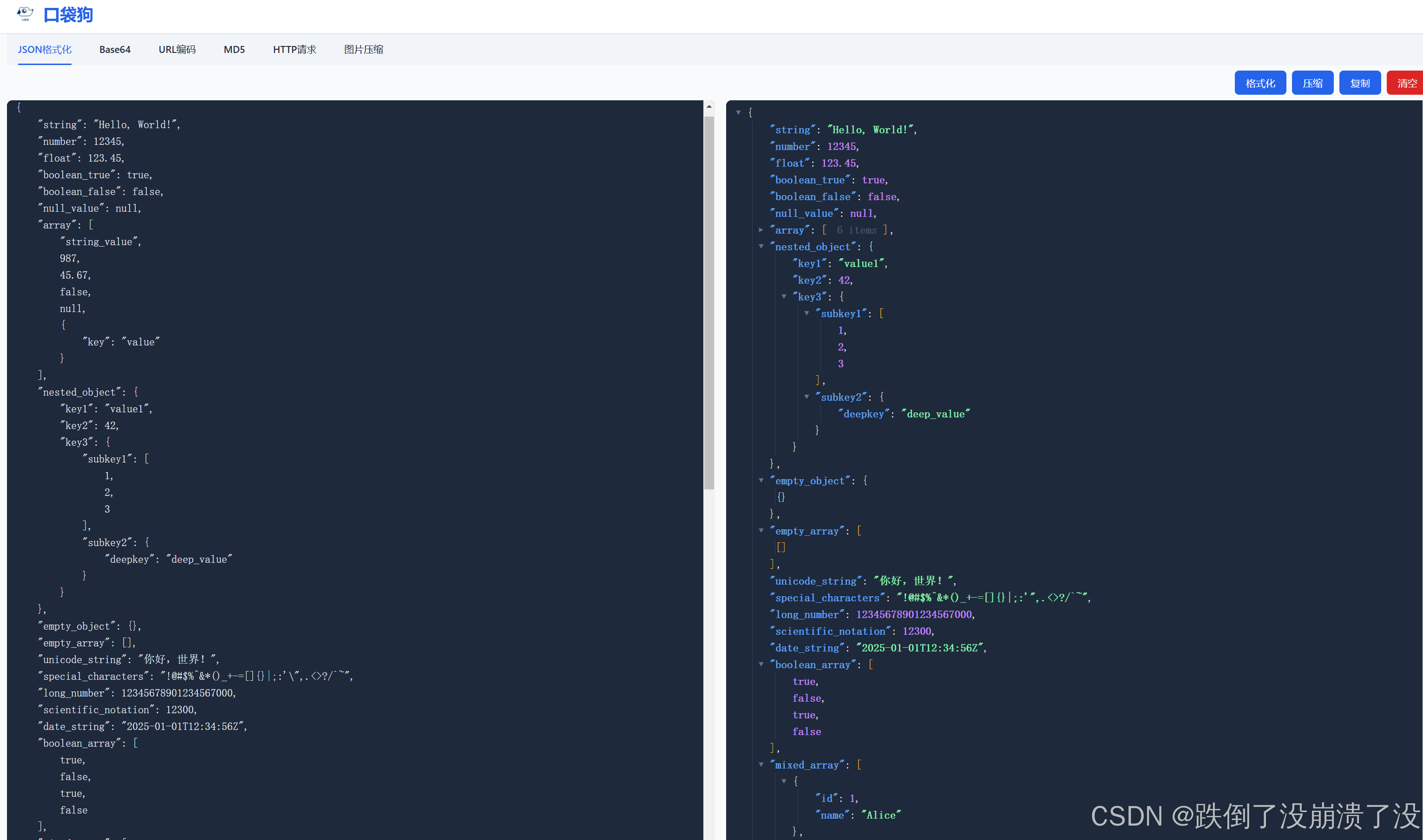The image size is (1423, 840).
Task: Click the 压缩 button
Action: (1312, 83)
